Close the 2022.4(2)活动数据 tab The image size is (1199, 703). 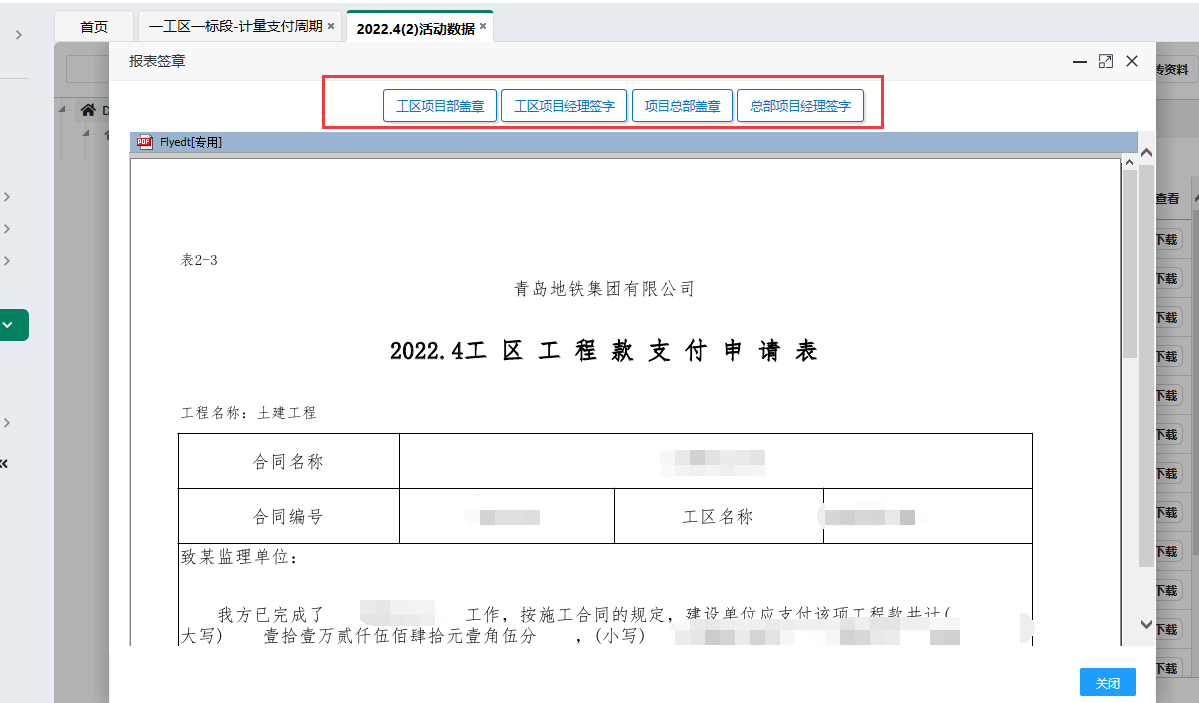tap(483, 27)
